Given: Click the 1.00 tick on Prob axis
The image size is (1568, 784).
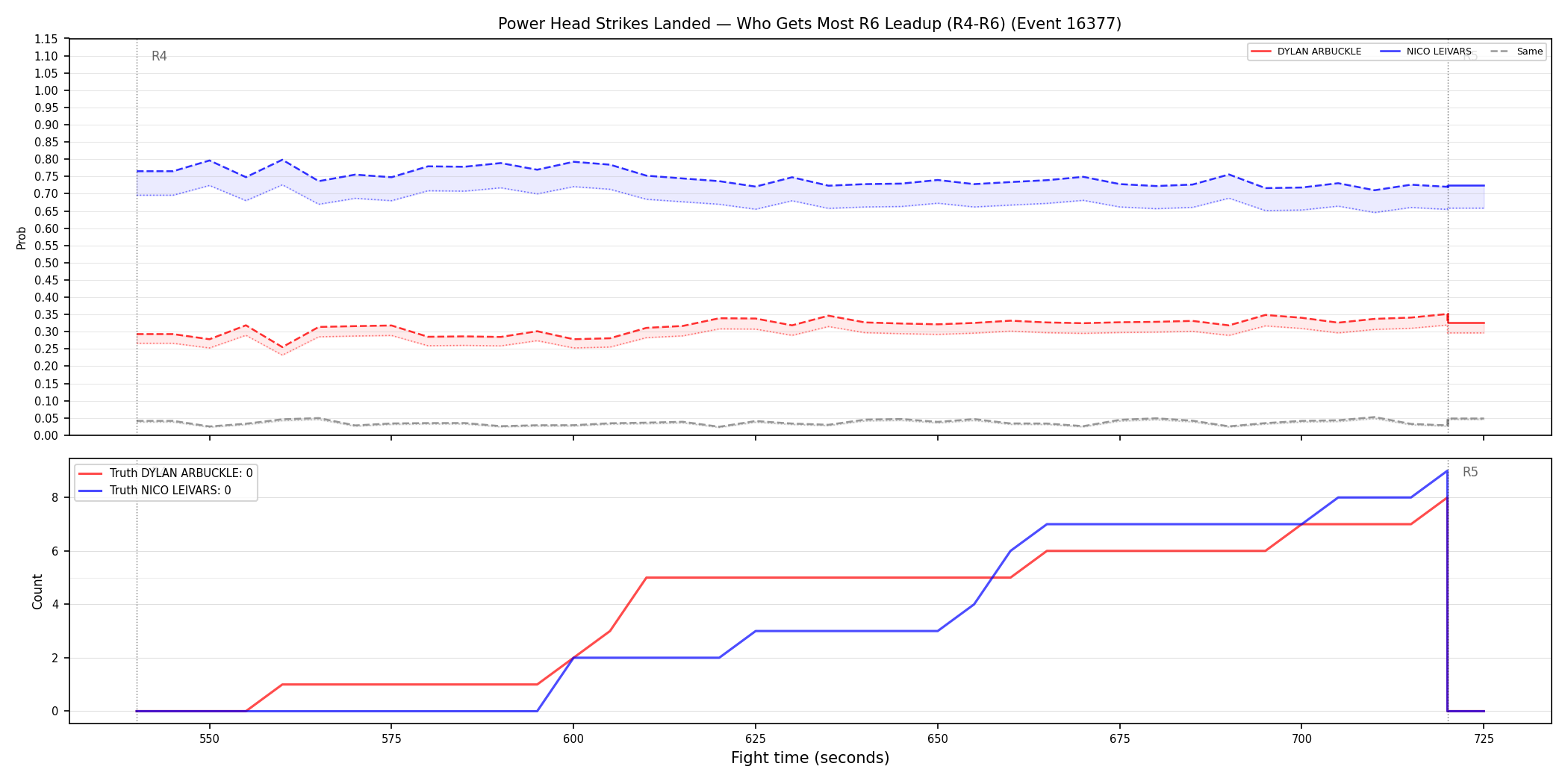Looking at the screenshot, I should click(46, 90).
